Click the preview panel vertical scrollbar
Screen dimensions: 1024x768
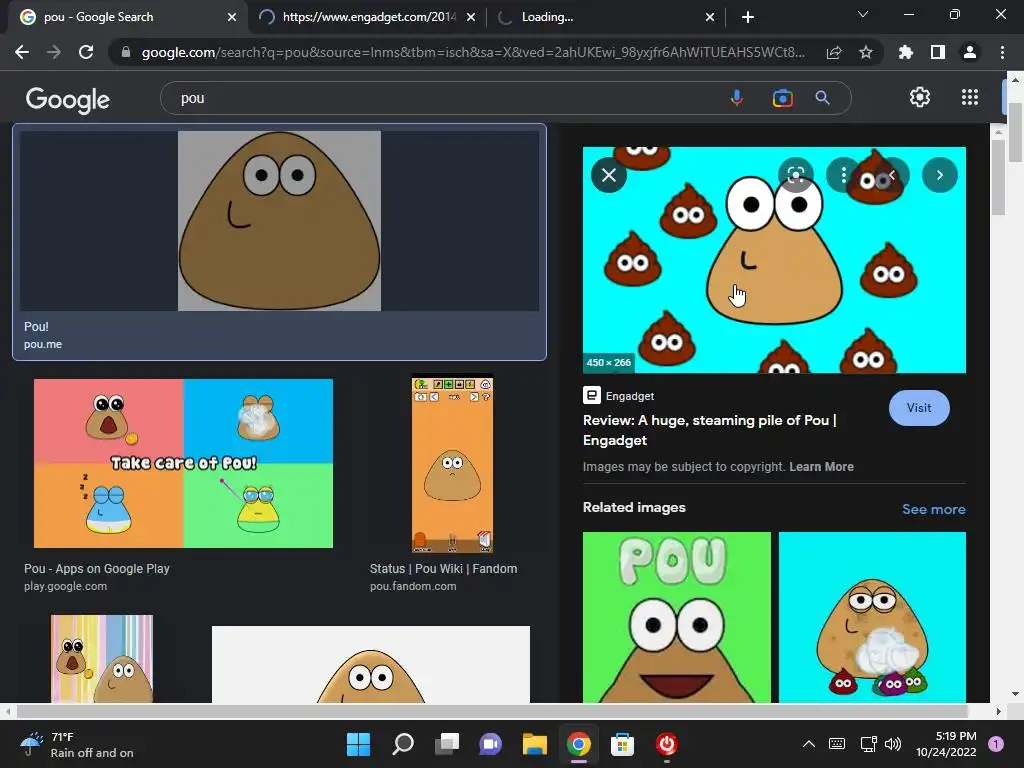pos(998,177)
